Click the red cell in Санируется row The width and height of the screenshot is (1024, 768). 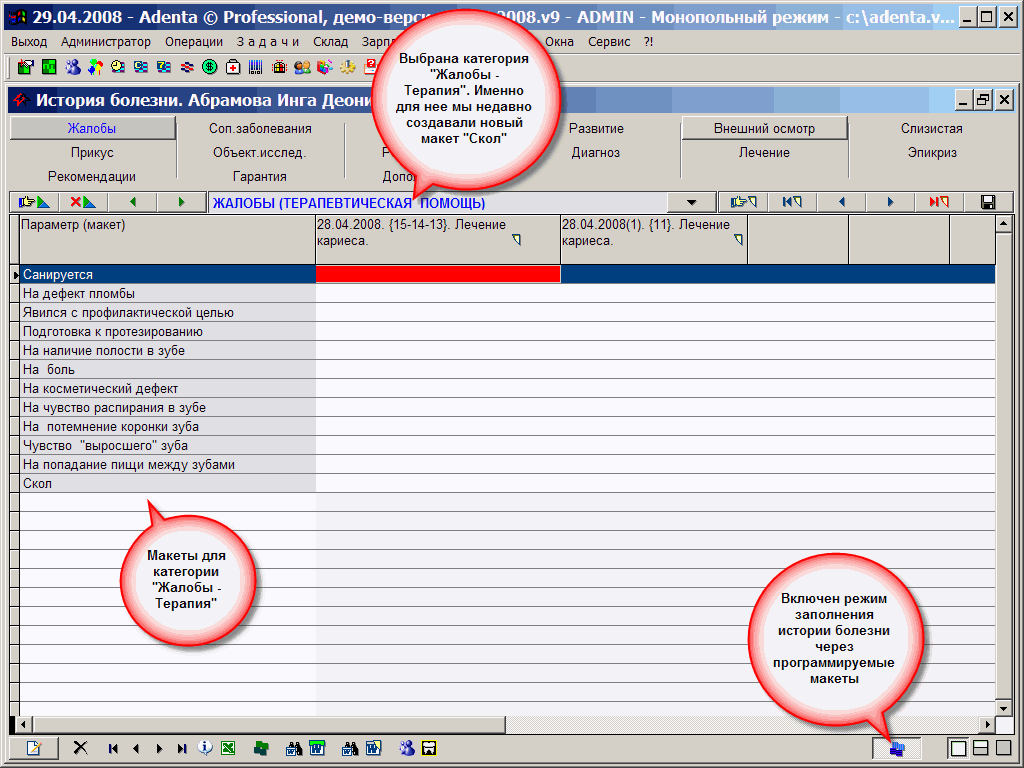[437, 274]
